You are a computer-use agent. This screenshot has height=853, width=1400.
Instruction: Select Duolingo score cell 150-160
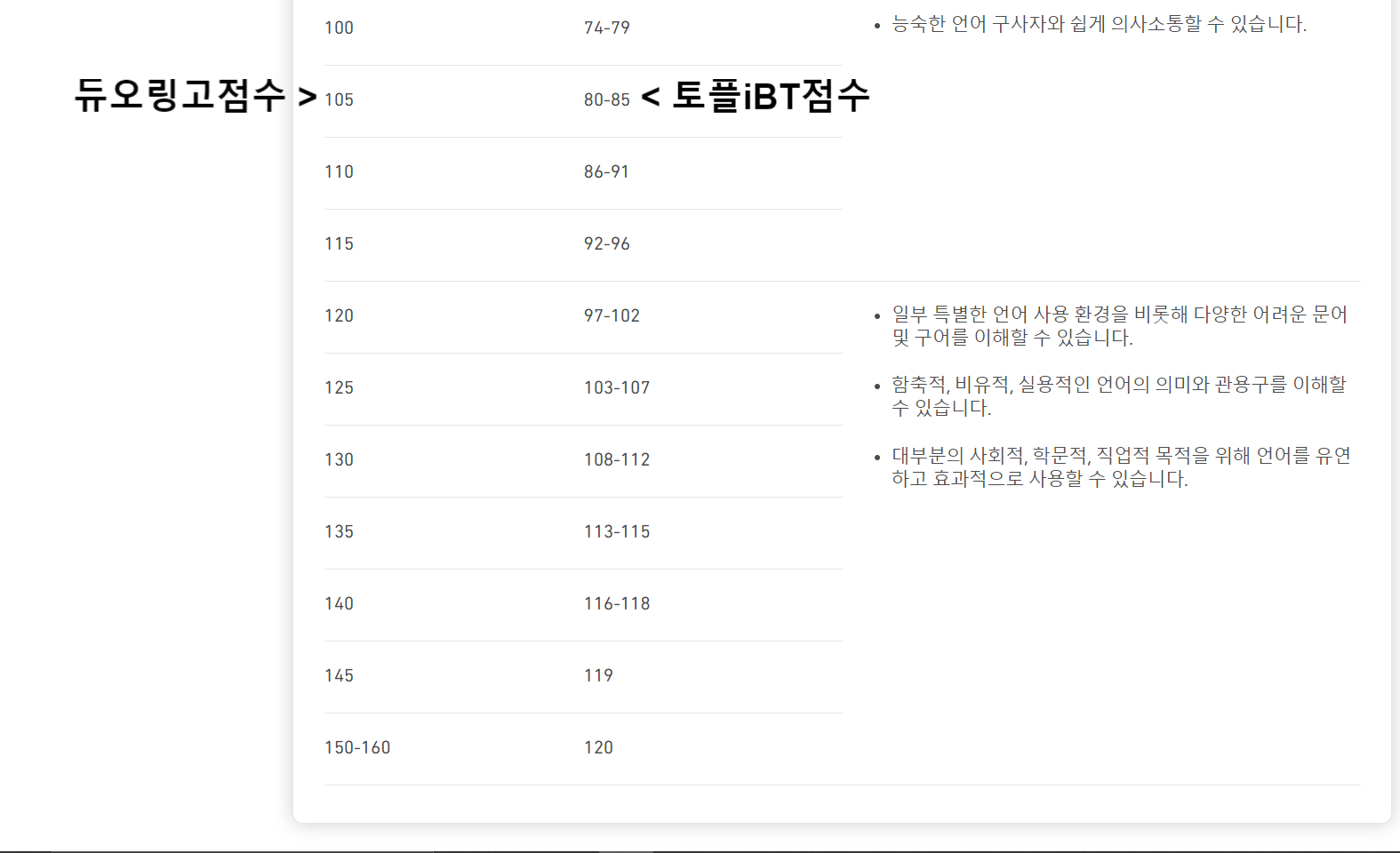357,747
